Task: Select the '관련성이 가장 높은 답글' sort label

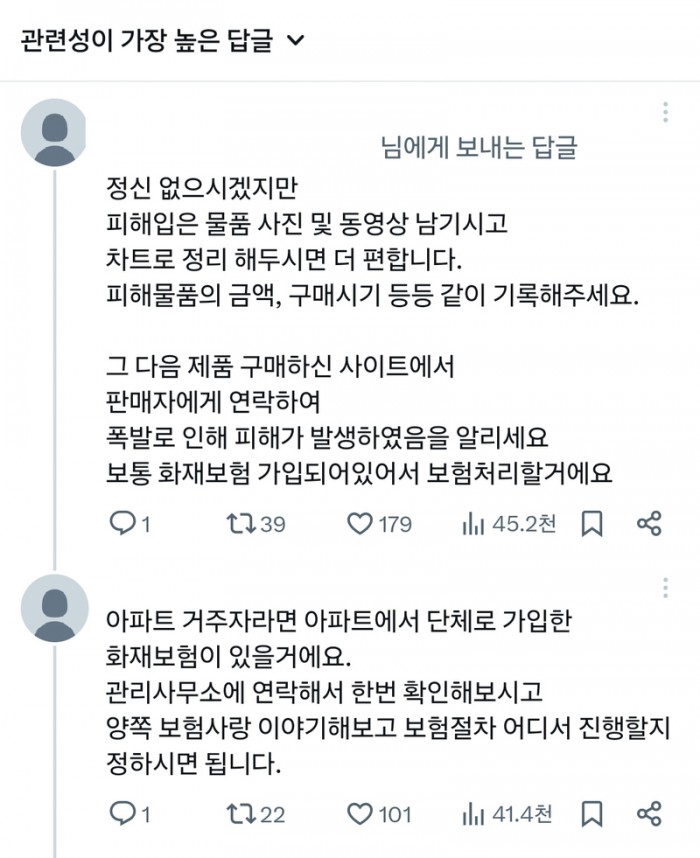Action: tap(146, 40)
